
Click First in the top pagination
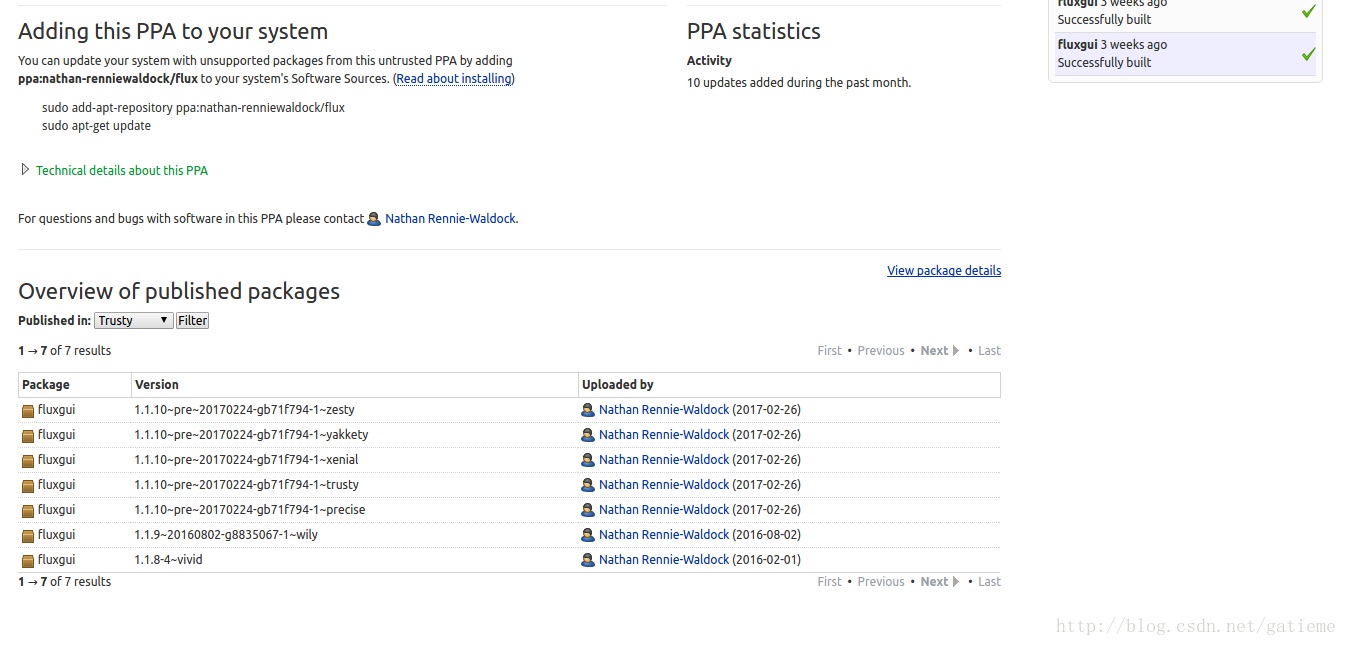830,351
